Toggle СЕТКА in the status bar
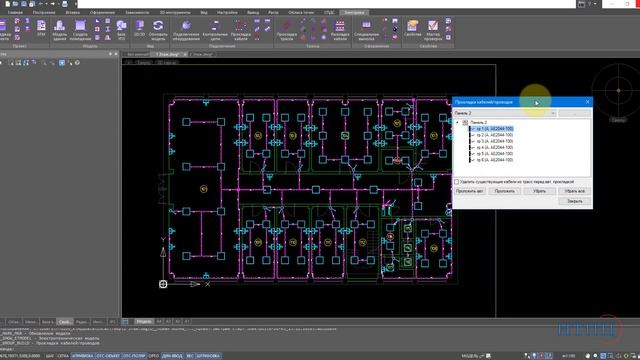Viewport: 640px width, 360px height. [63, 356]
